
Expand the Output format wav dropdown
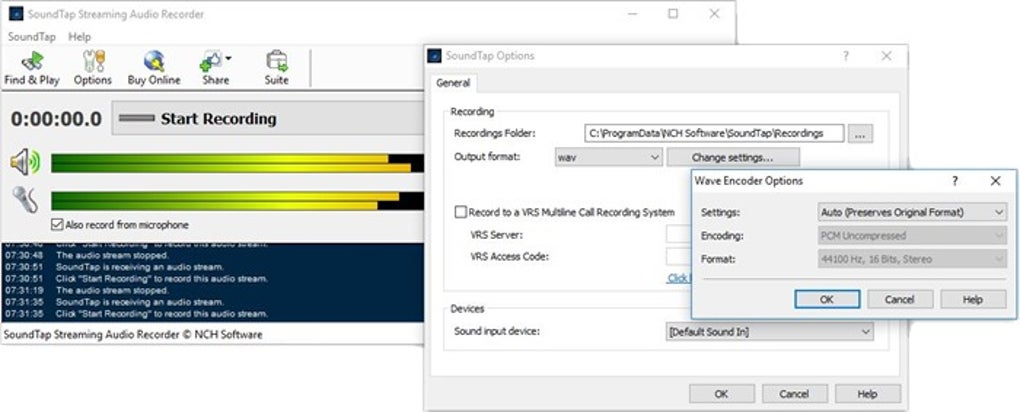(x=609, y=157)
